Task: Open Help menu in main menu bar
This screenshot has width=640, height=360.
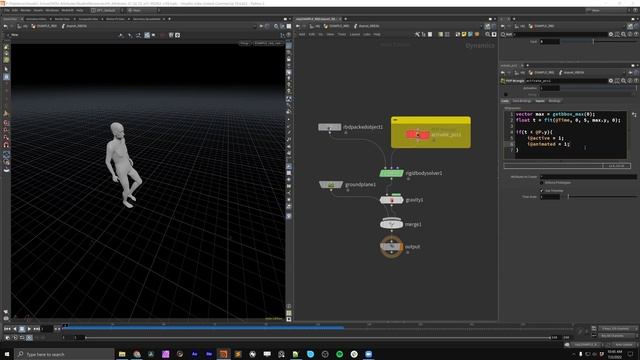Action: [80, 10]
